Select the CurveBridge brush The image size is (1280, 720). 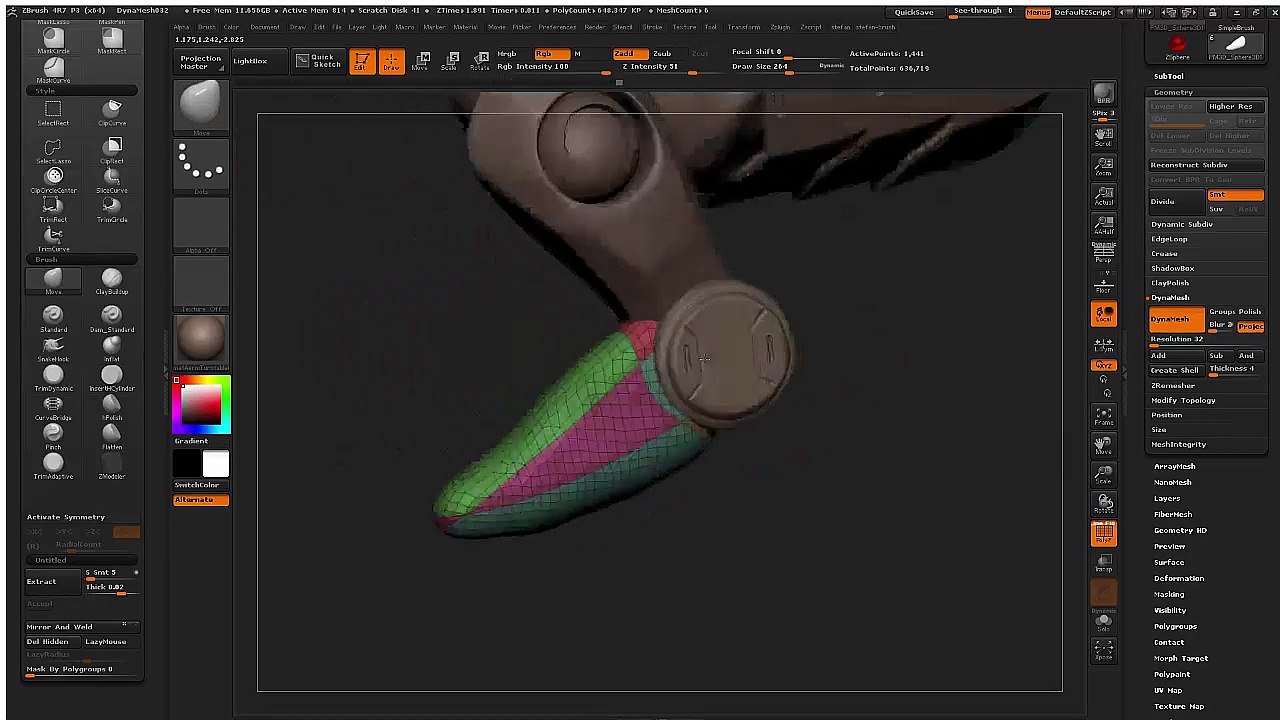[53, 408]
